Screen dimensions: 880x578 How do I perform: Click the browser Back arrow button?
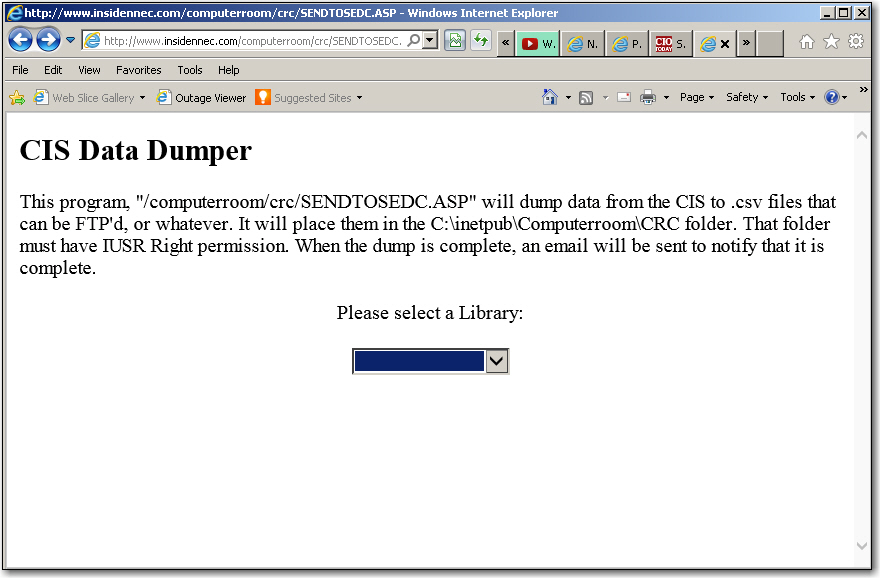pyautogui.click(x=20, y=41)
